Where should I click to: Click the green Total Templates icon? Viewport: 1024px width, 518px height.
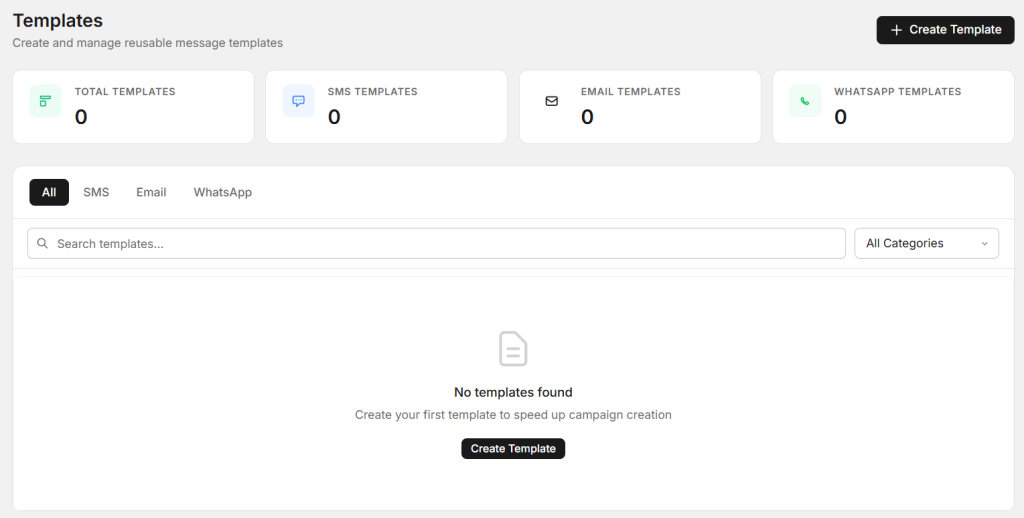coord(45,101)
